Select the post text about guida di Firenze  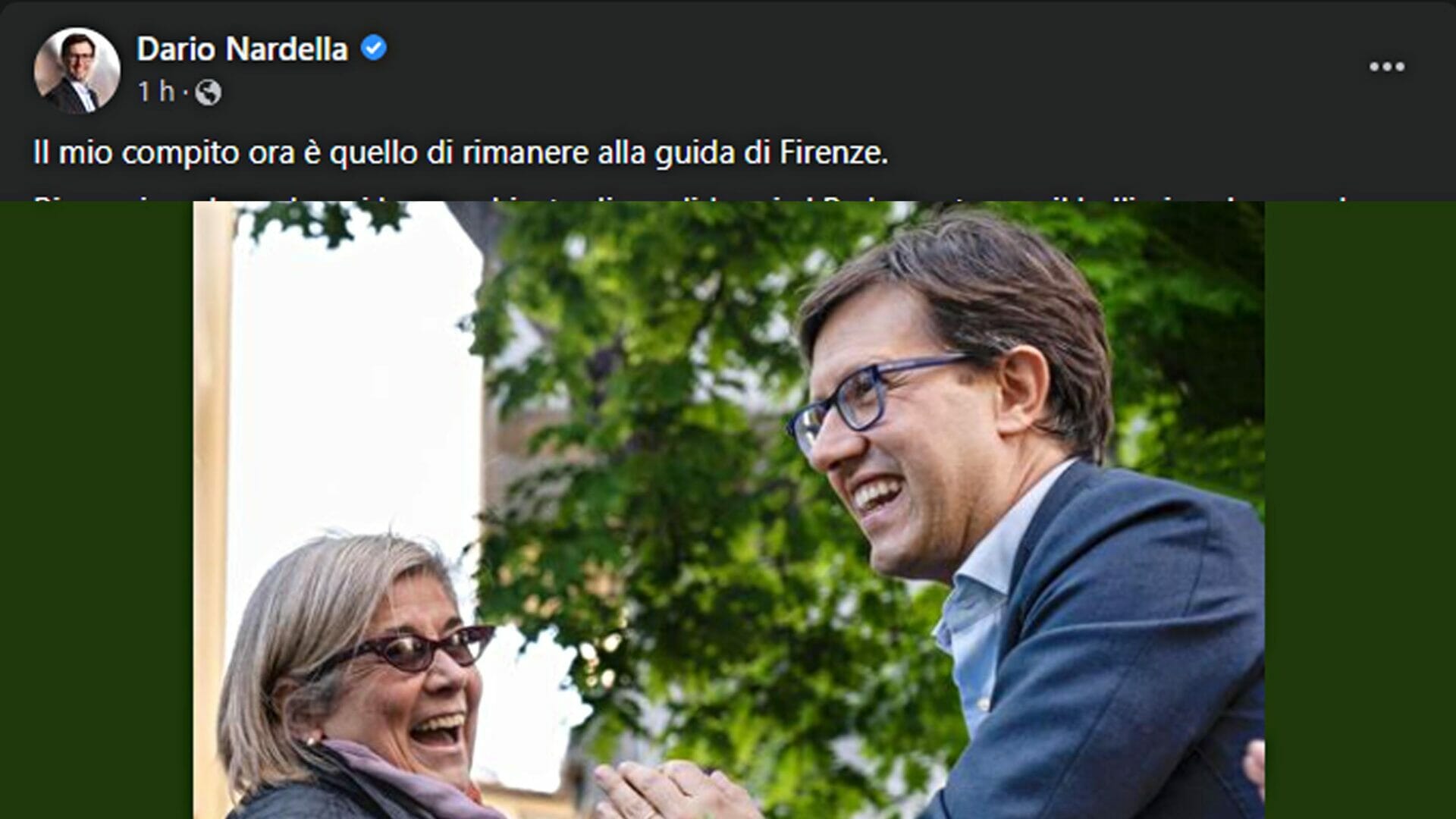(x=460, y=152)
